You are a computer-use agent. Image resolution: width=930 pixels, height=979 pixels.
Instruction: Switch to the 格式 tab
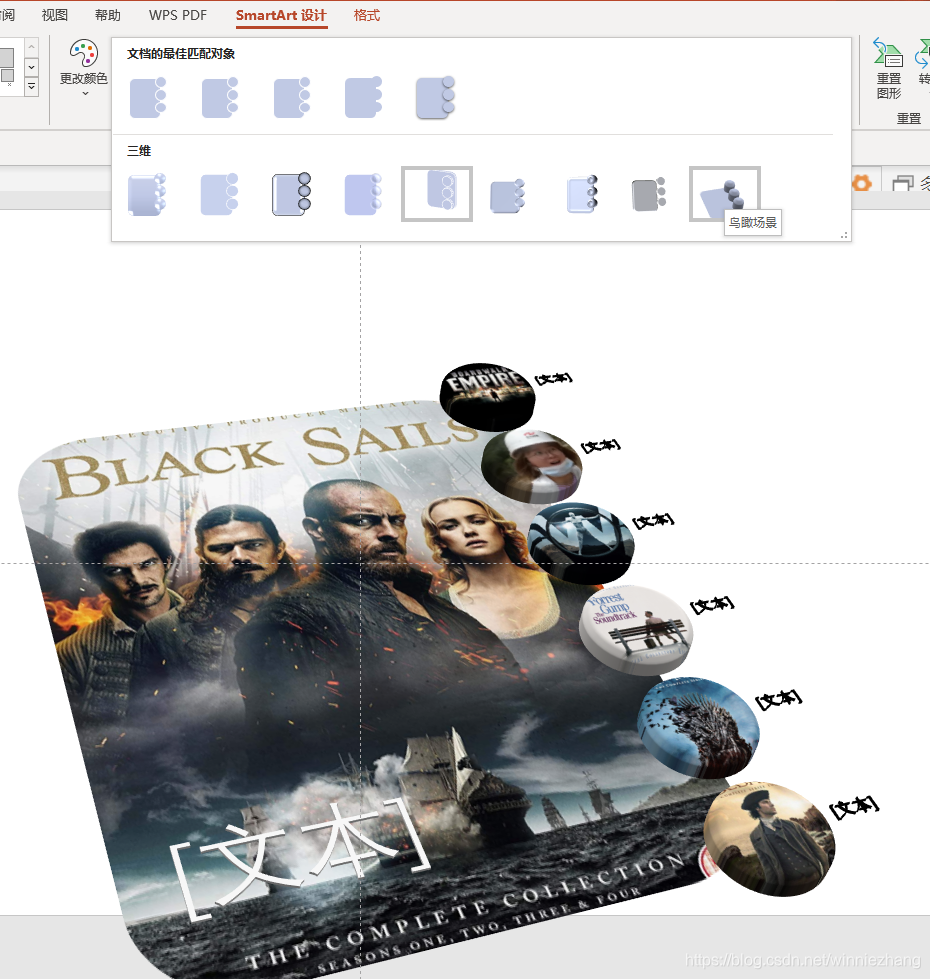click(x=366, y=15)
